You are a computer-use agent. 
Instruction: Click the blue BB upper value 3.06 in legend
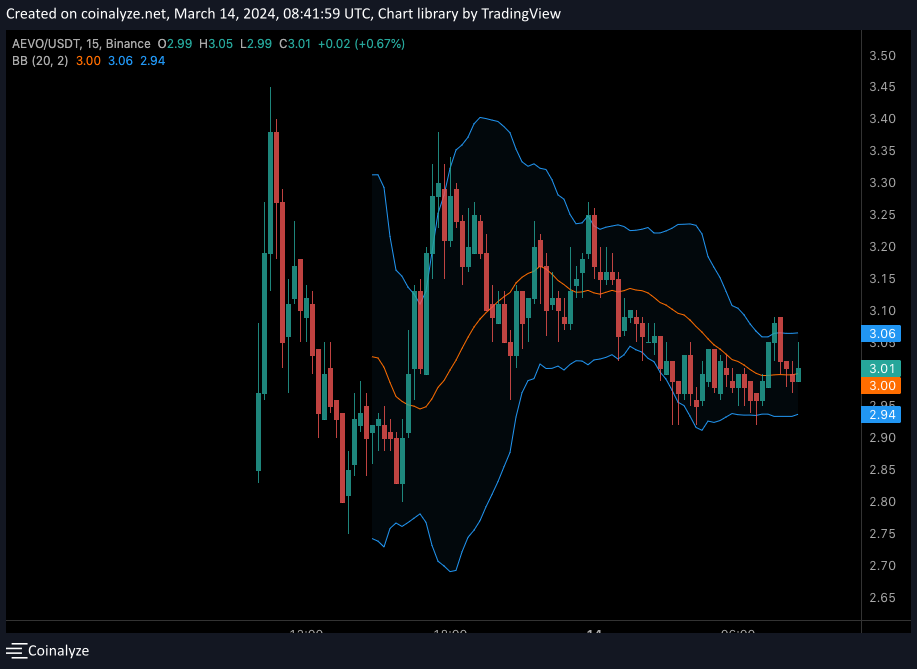coord(120,61)
